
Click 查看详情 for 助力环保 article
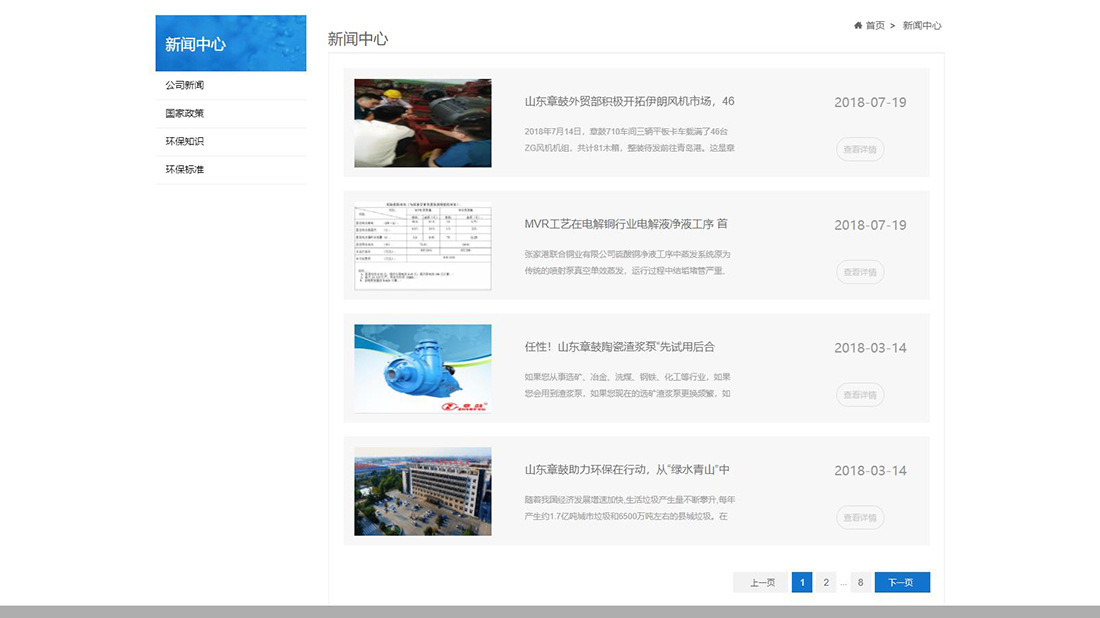point(860,518)
